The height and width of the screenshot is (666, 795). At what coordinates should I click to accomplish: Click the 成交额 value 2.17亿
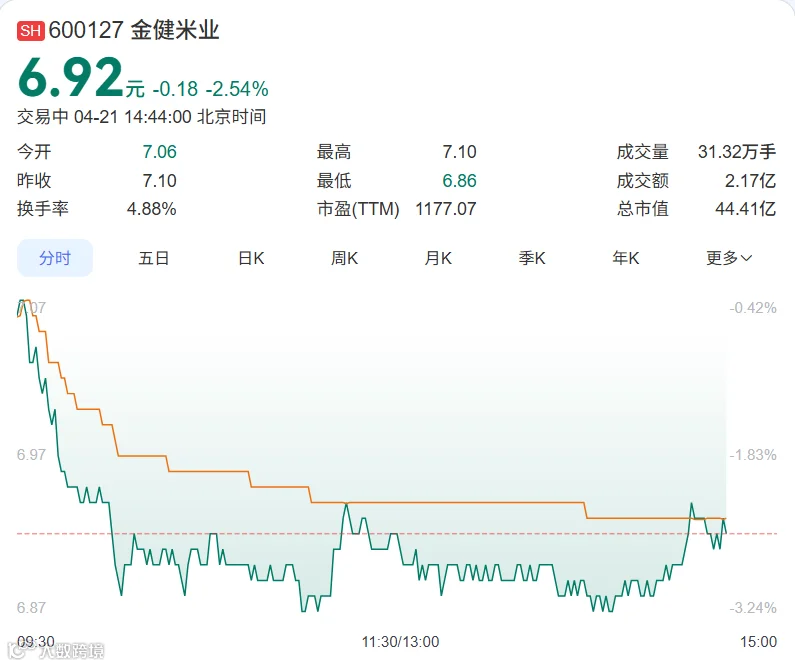coord(750,180)
